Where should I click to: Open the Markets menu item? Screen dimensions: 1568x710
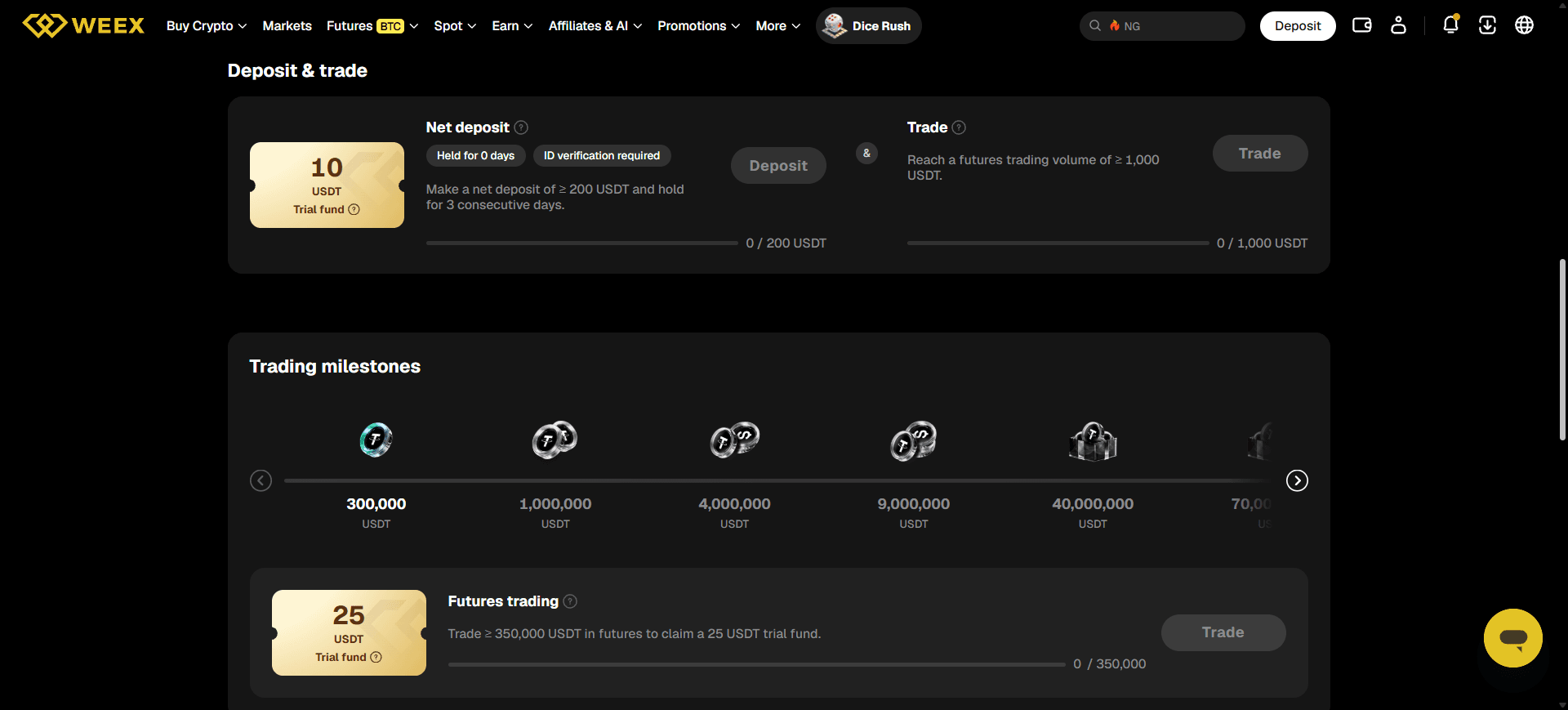[287, 26]
